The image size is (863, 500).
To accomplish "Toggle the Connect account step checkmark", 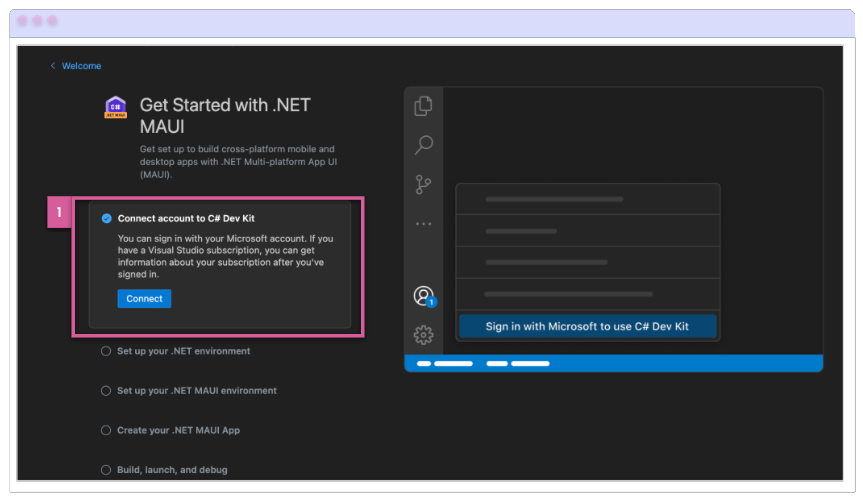I will pyautogui.click(x=106, y=219).
